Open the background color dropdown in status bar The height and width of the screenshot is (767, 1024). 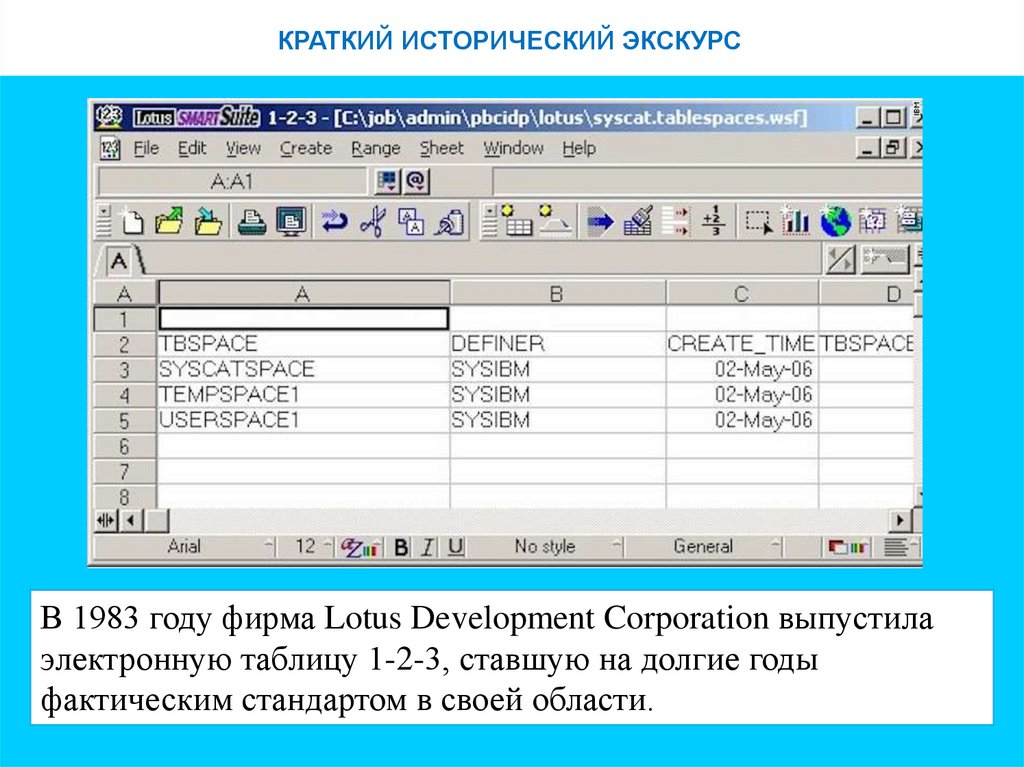pyautogui.click(x=848, y=547)
